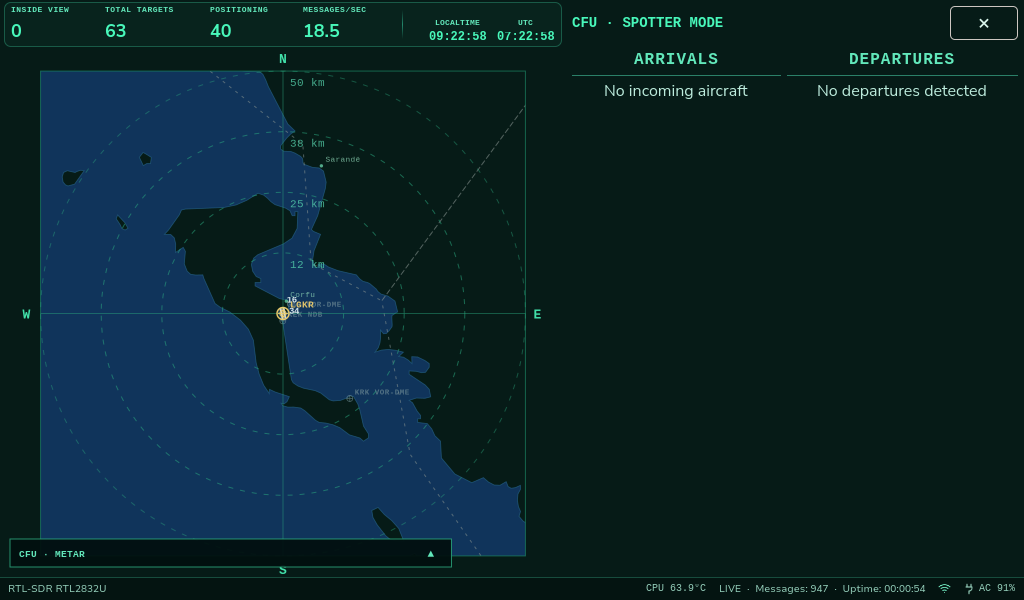Viewport: 1024px width, 600px height.
Task: Click the 12 km range ring label
Action: click(x=307, y=264)
